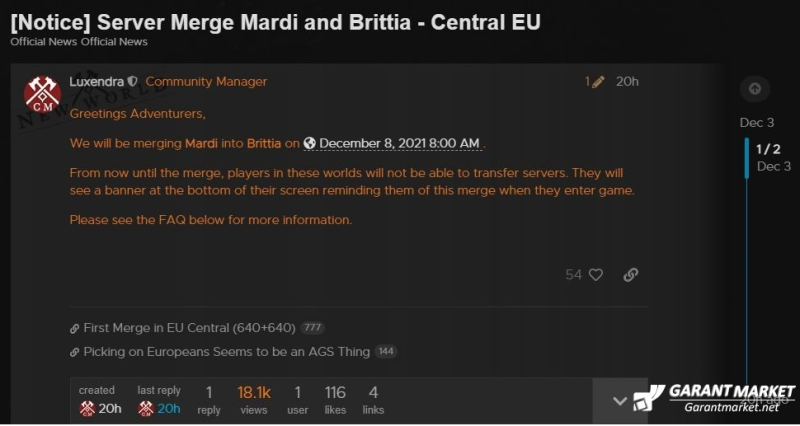Open Luxendra's CM avatar profile

pos(42,94)
